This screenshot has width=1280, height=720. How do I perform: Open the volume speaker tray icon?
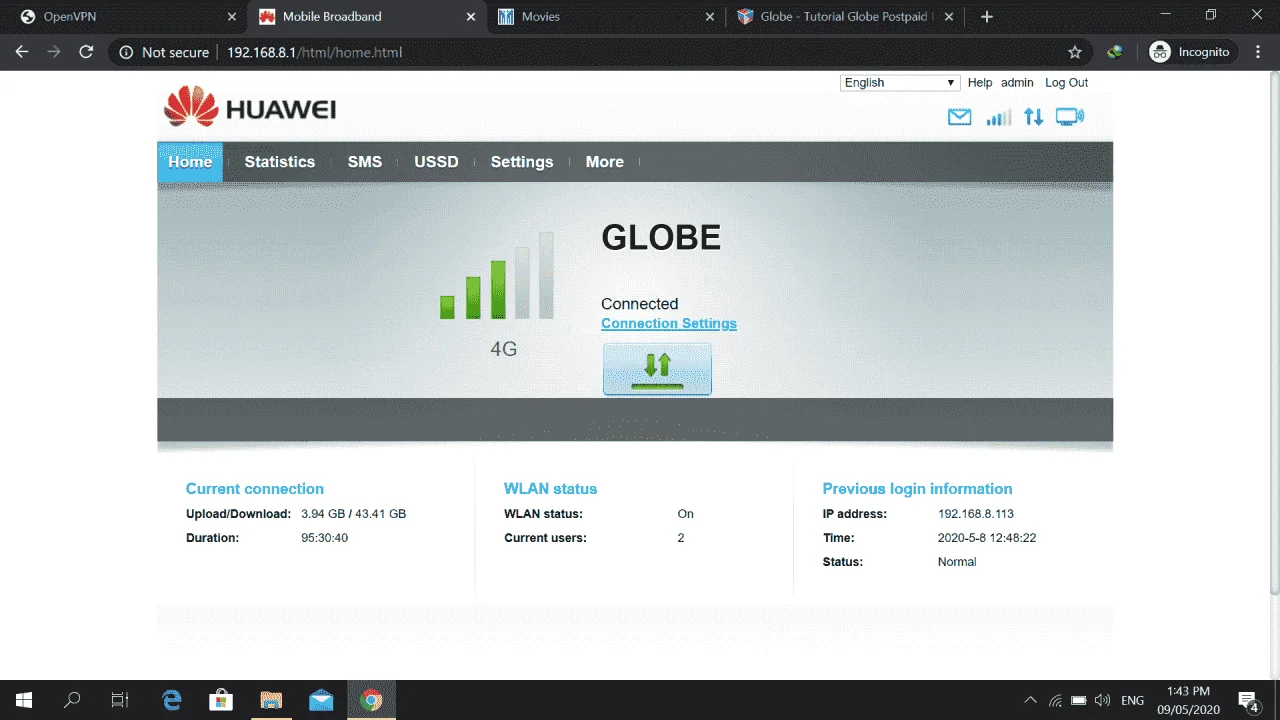pos(1103,700)
